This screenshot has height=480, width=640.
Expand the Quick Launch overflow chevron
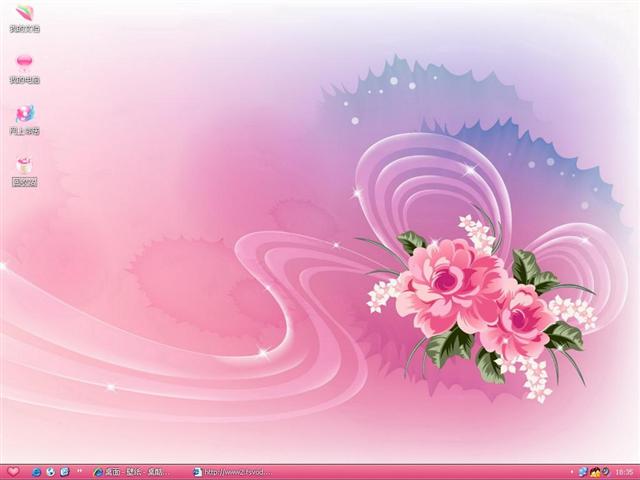(x=80, y=471)
